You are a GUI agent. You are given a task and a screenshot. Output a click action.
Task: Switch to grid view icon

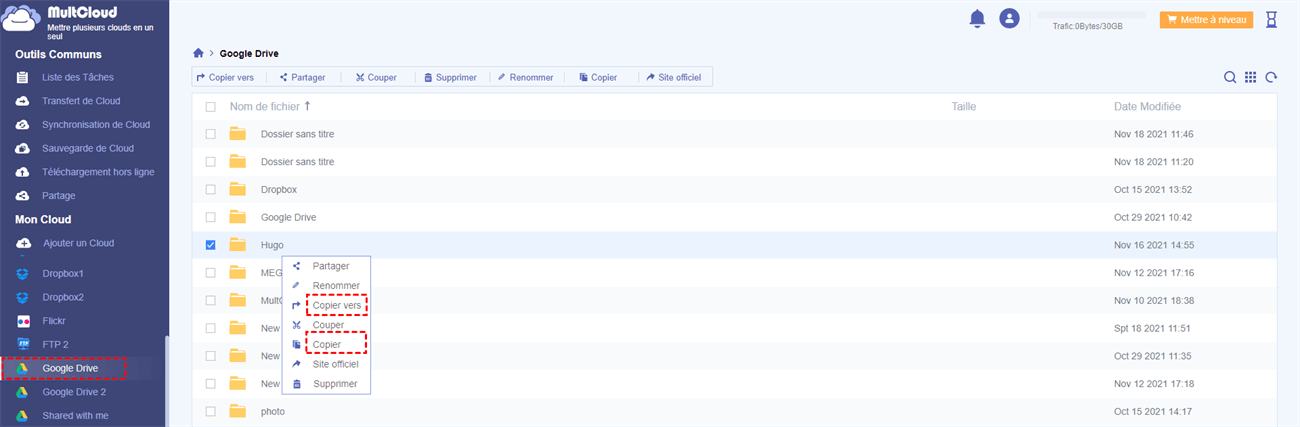1250,77
